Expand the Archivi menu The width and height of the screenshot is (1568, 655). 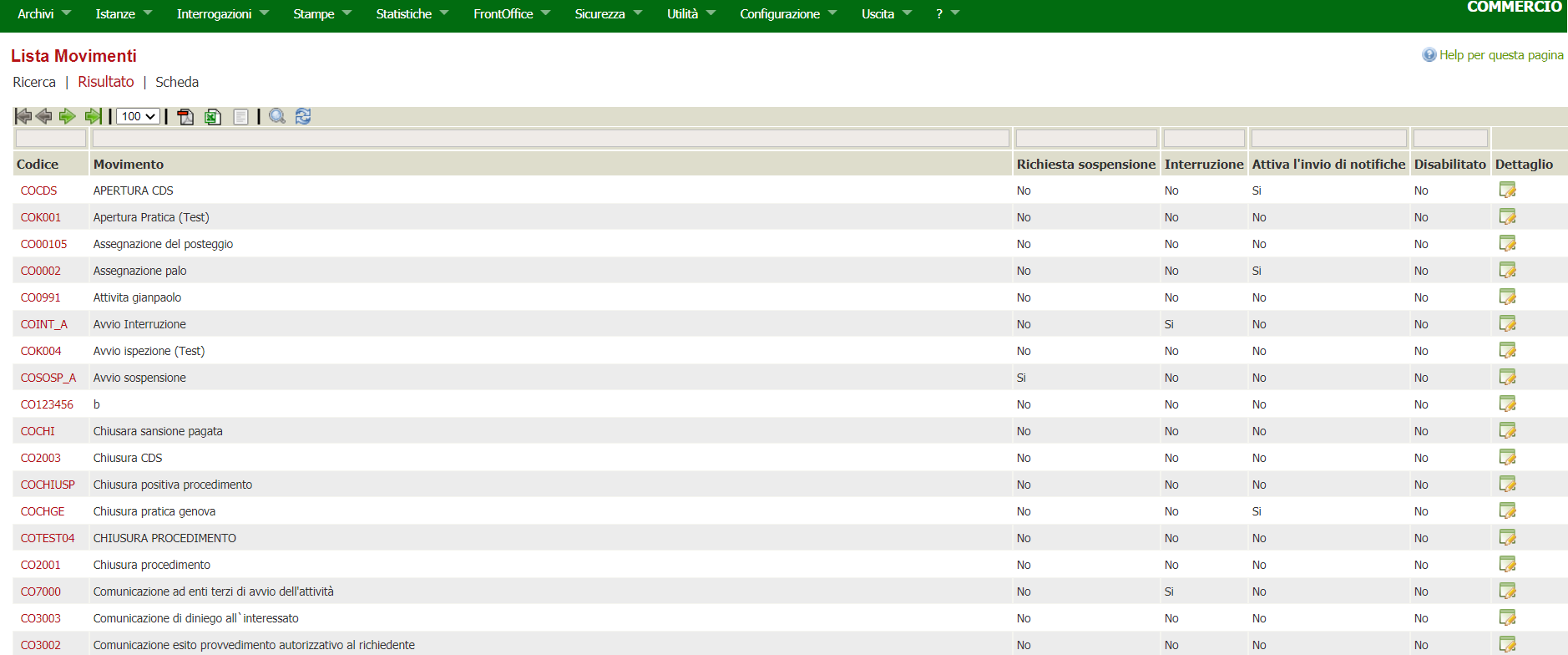[x=43, y=14]
